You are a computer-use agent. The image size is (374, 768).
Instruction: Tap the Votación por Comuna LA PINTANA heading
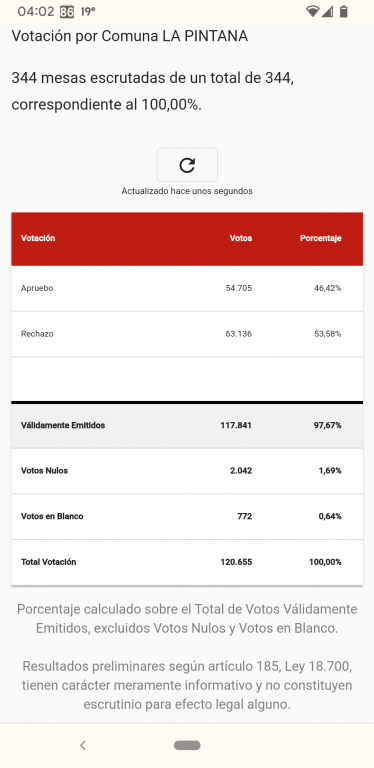click(x=130, y=36)
